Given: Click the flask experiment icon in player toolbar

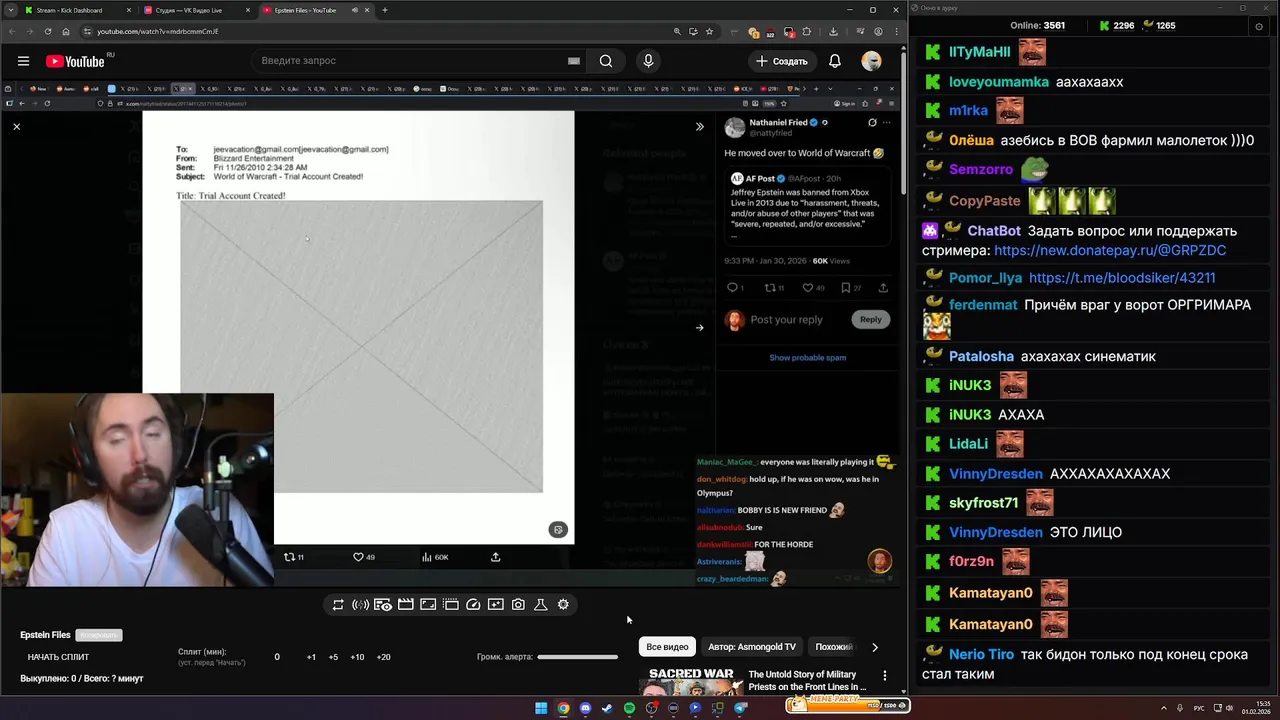Looking at the screenshot, I should point(540,605).
